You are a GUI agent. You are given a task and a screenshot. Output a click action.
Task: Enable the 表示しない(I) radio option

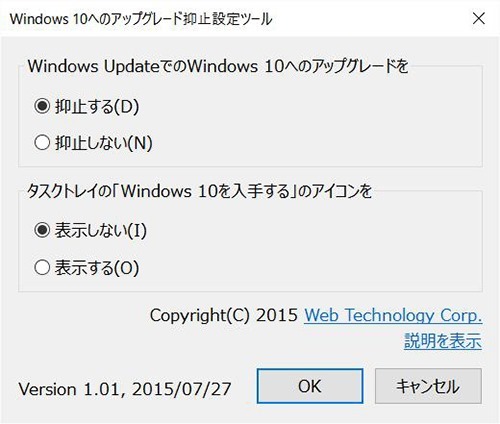pyautogui.click(x=42, y=231)
